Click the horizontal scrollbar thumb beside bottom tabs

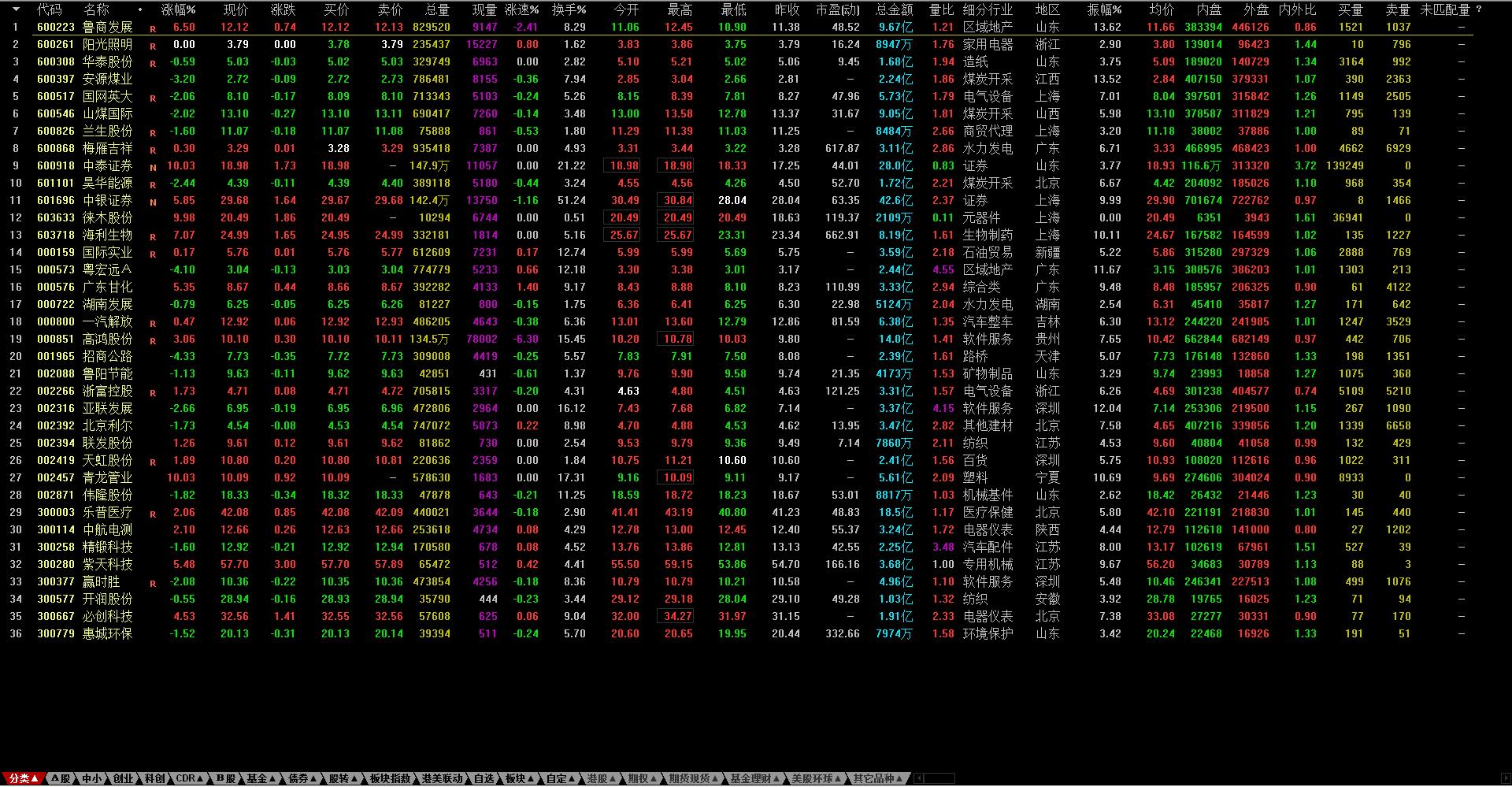click(x=939, y=778)
